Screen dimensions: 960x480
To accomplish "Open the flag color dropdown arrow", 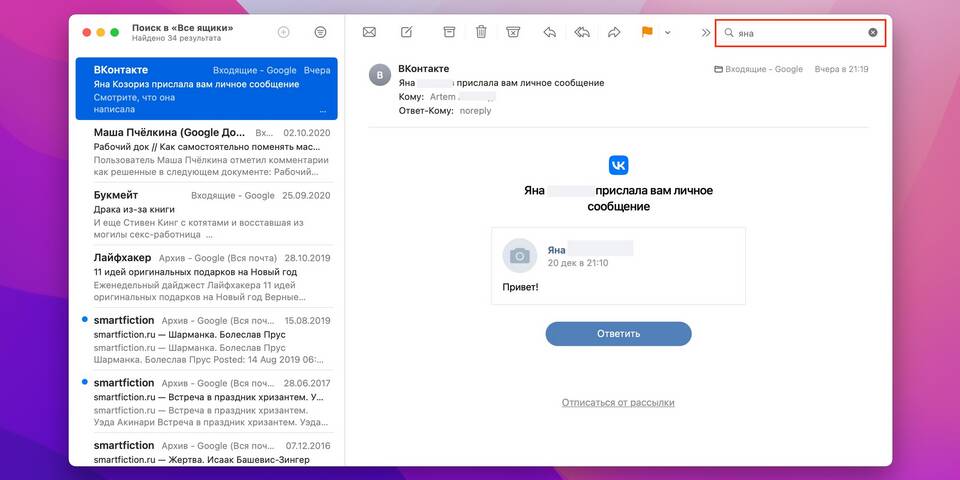I will [667, 33].
